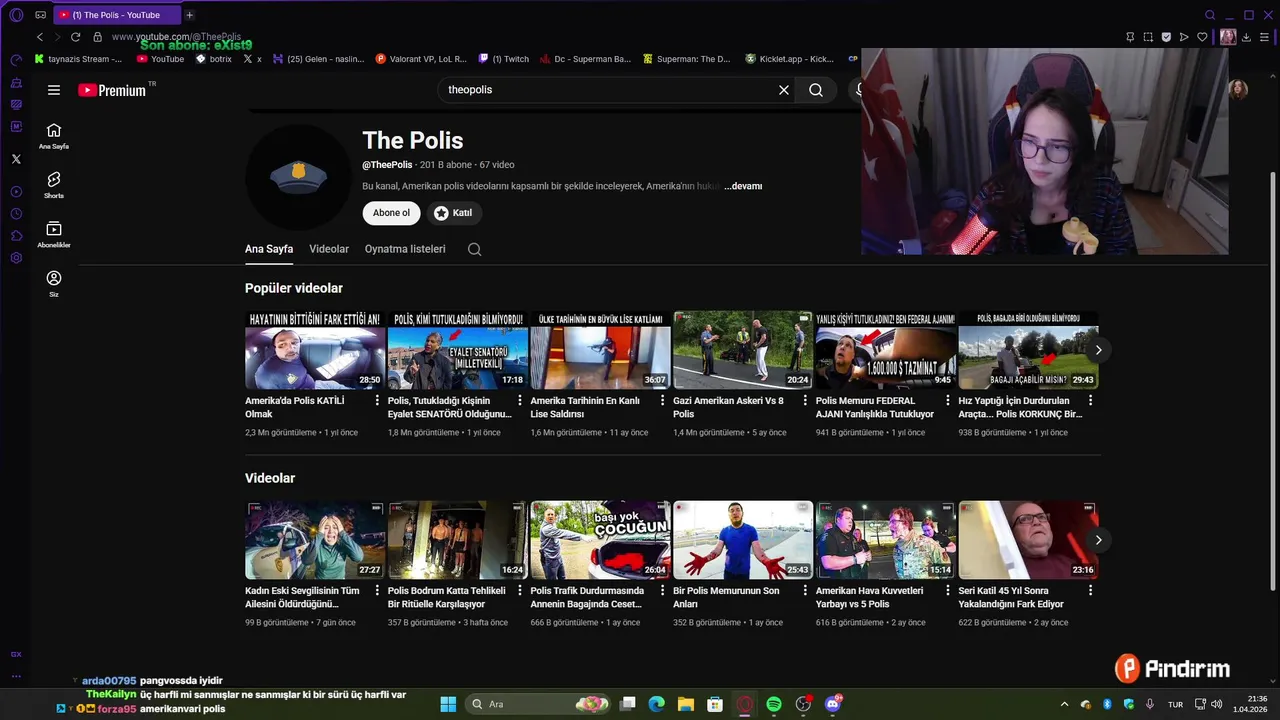Open Microsoft Edge from the taskbar

(656, 704)
